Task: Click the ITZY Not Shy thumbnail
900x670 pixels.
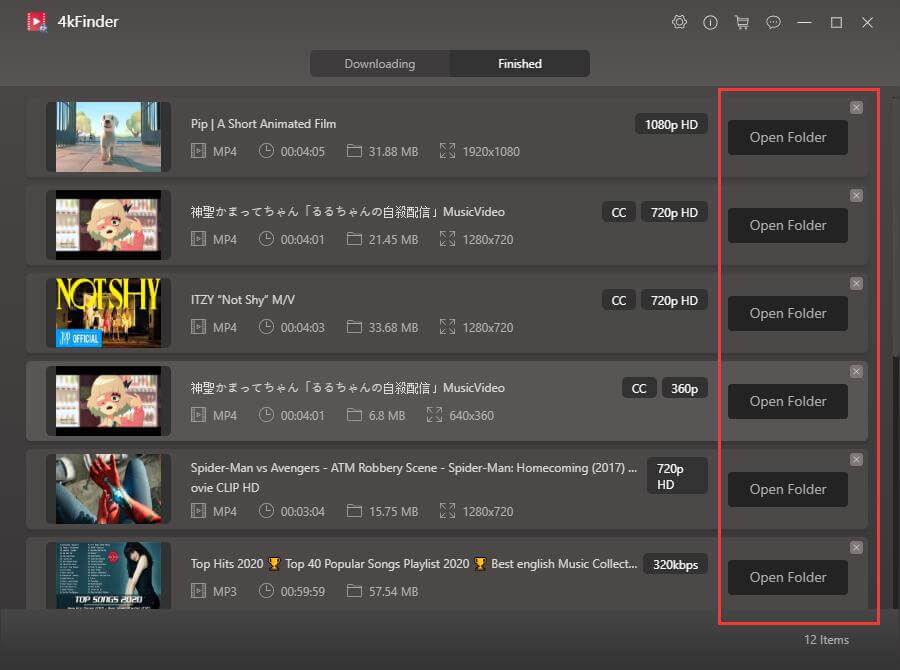Action: pyautogui.click(x=108, y=312)
